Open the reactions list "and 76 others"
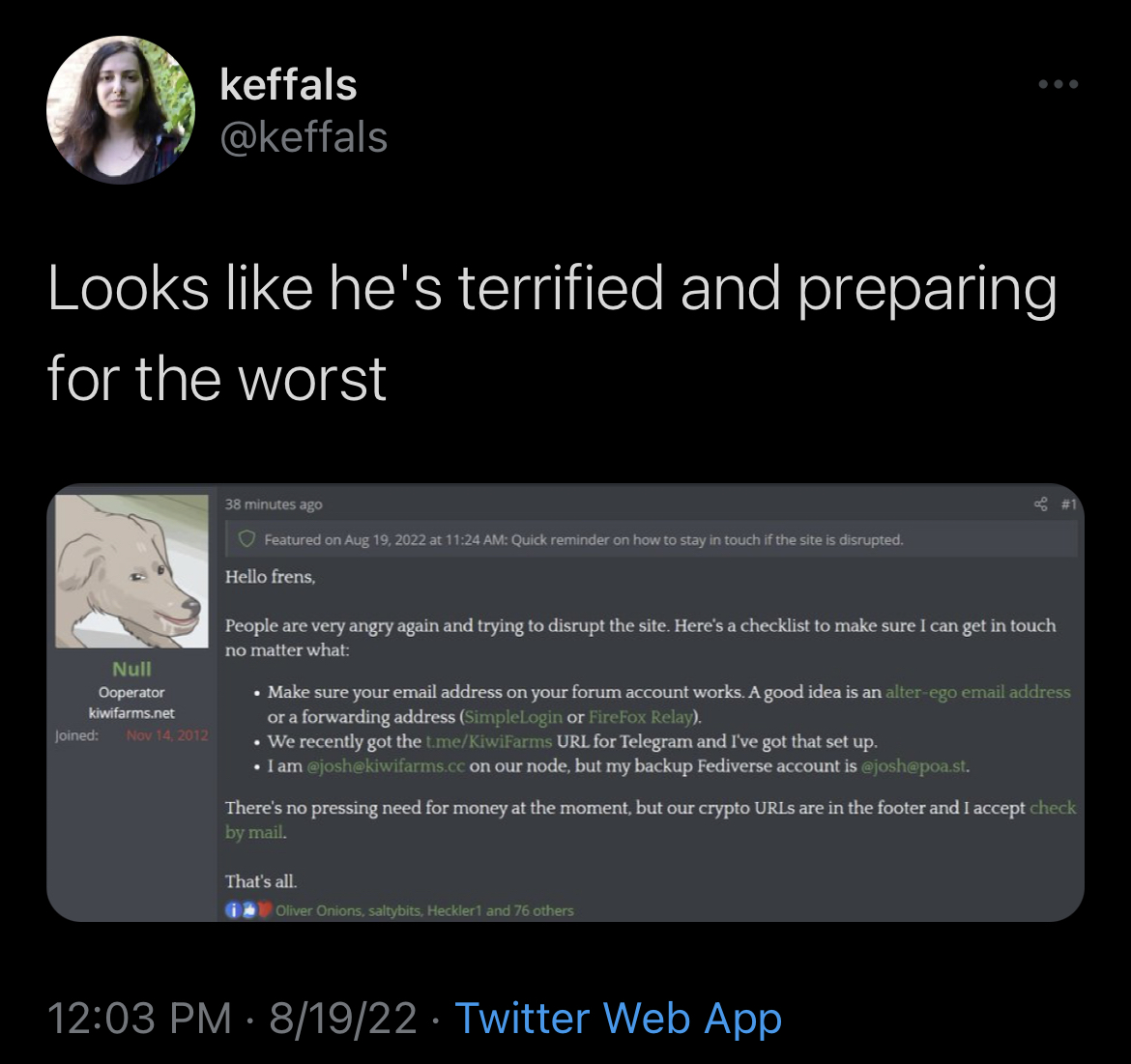This screenshot has height=1064, width=1131. coord(530,910)
